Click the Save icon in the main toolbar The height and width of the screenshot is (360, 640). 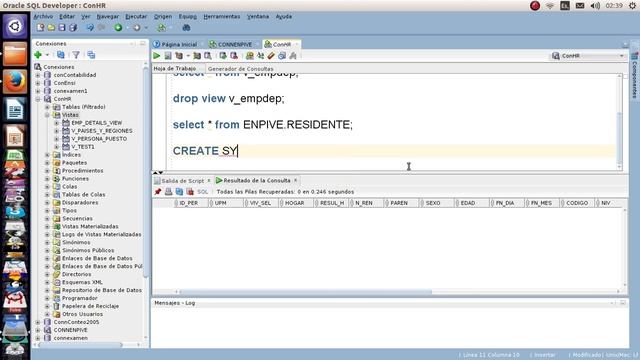(x=62, y=27)
